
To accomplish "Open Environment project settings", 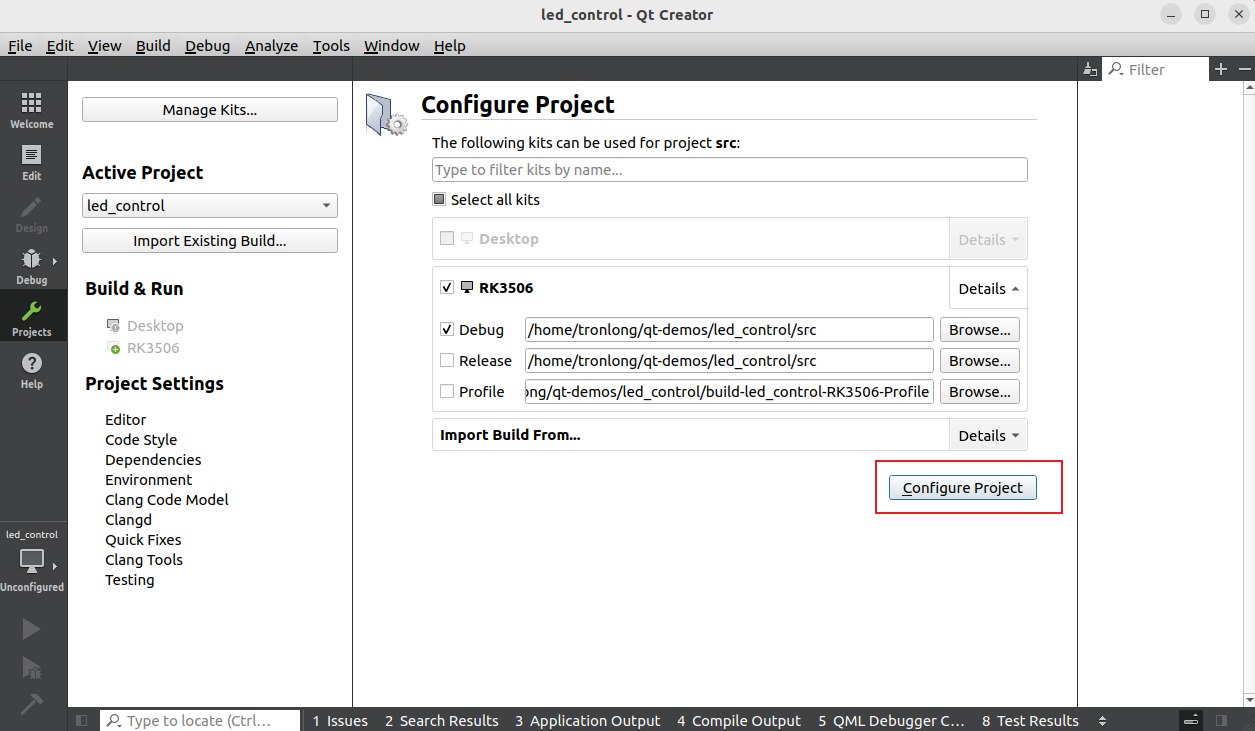I will (x=149, y=480).
